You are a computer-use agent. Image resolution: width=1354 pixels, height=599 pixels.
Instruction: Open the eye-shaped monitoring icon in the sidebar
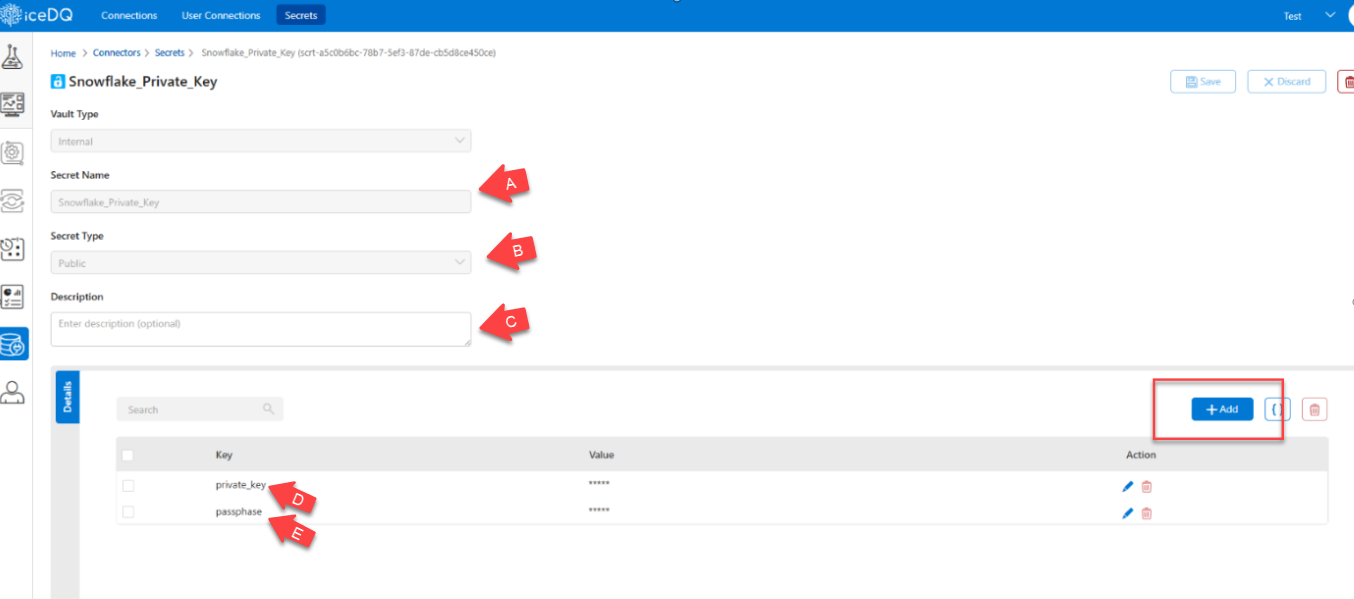[14, 201]
